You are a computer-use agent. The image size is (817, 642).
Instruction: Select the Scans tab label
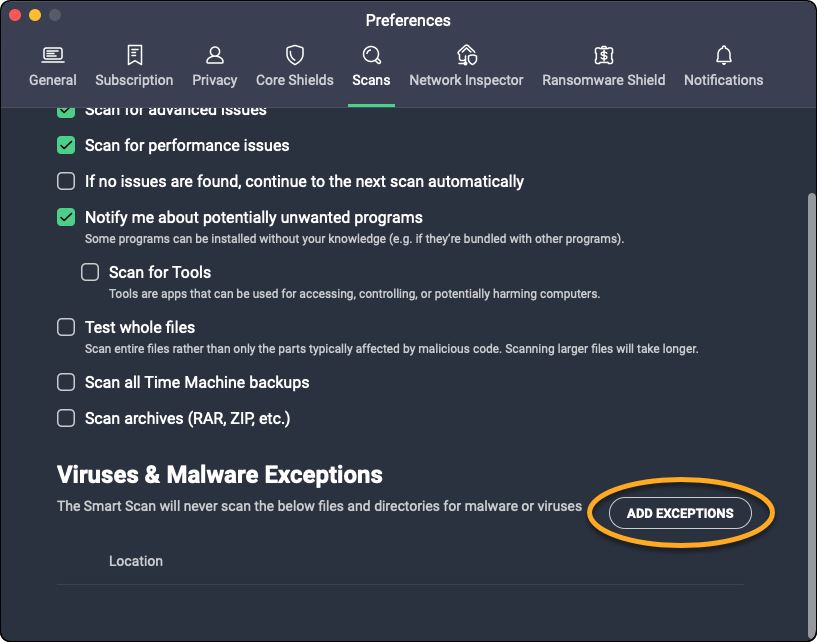pos(371,80)
